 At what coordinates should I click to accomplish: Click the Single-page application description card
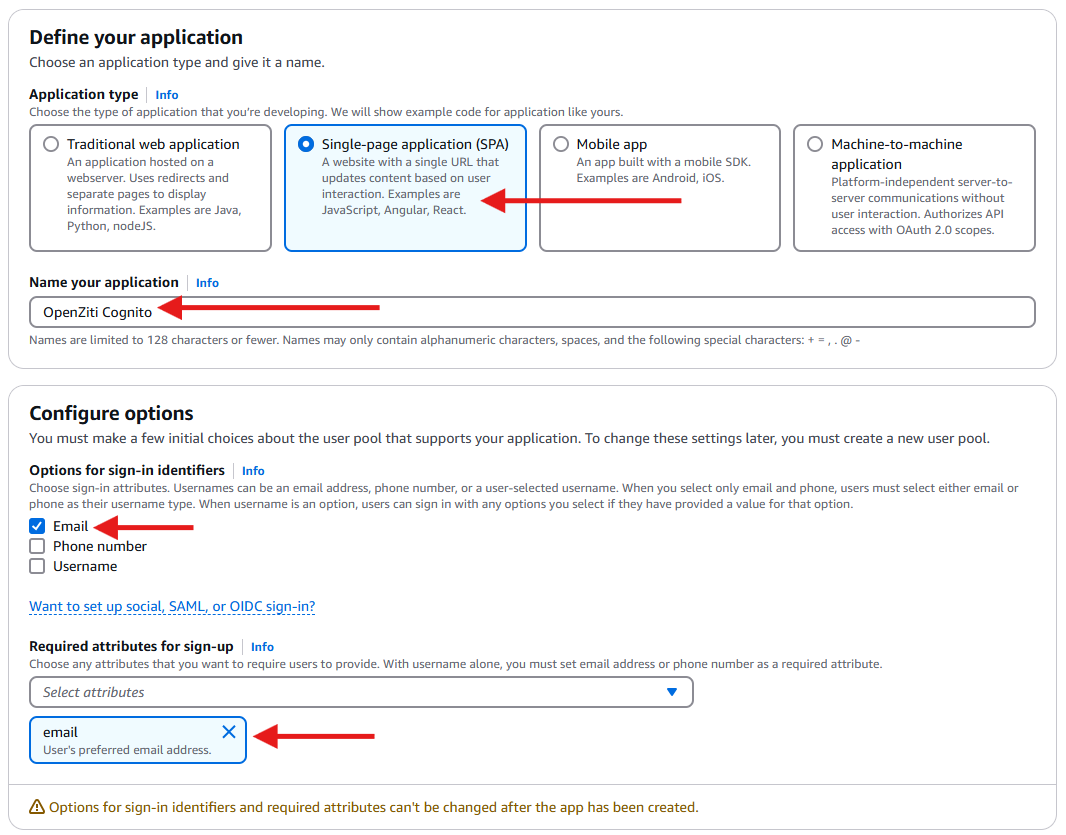[404, 189]
